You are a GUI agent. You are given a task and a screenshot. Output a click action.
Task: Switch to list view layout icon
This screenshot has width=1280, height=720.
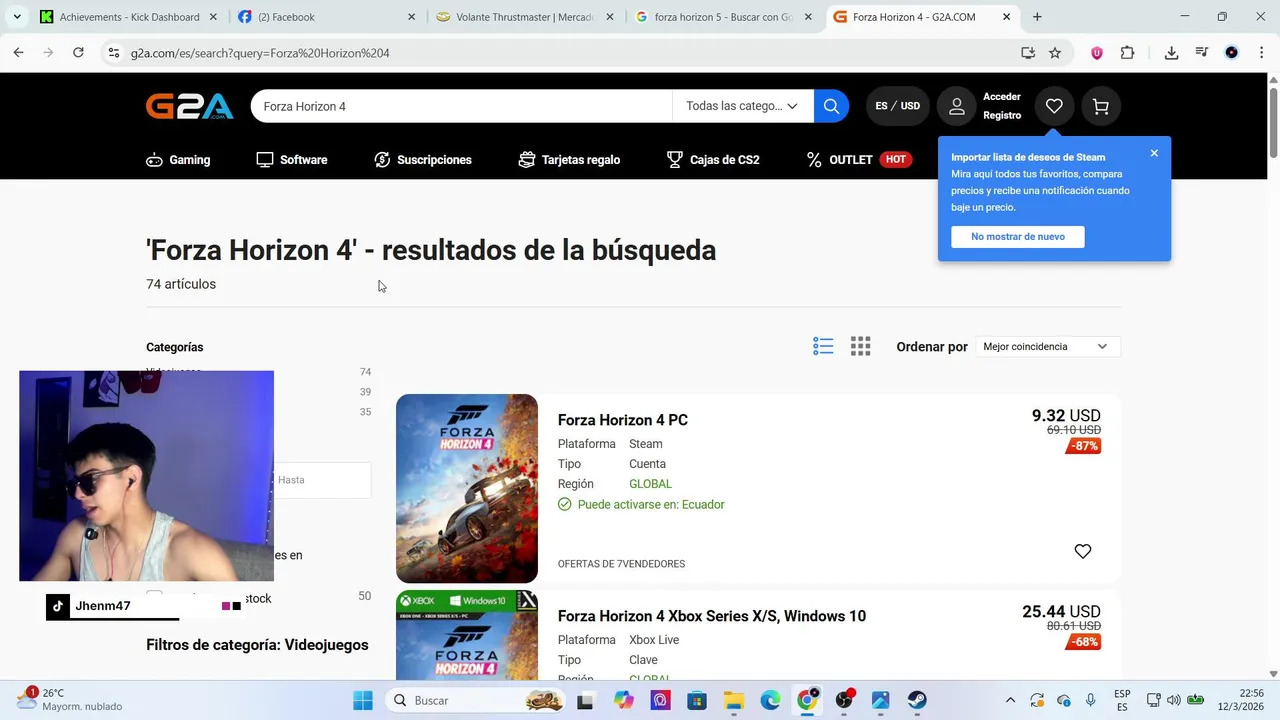coord(823,346)
